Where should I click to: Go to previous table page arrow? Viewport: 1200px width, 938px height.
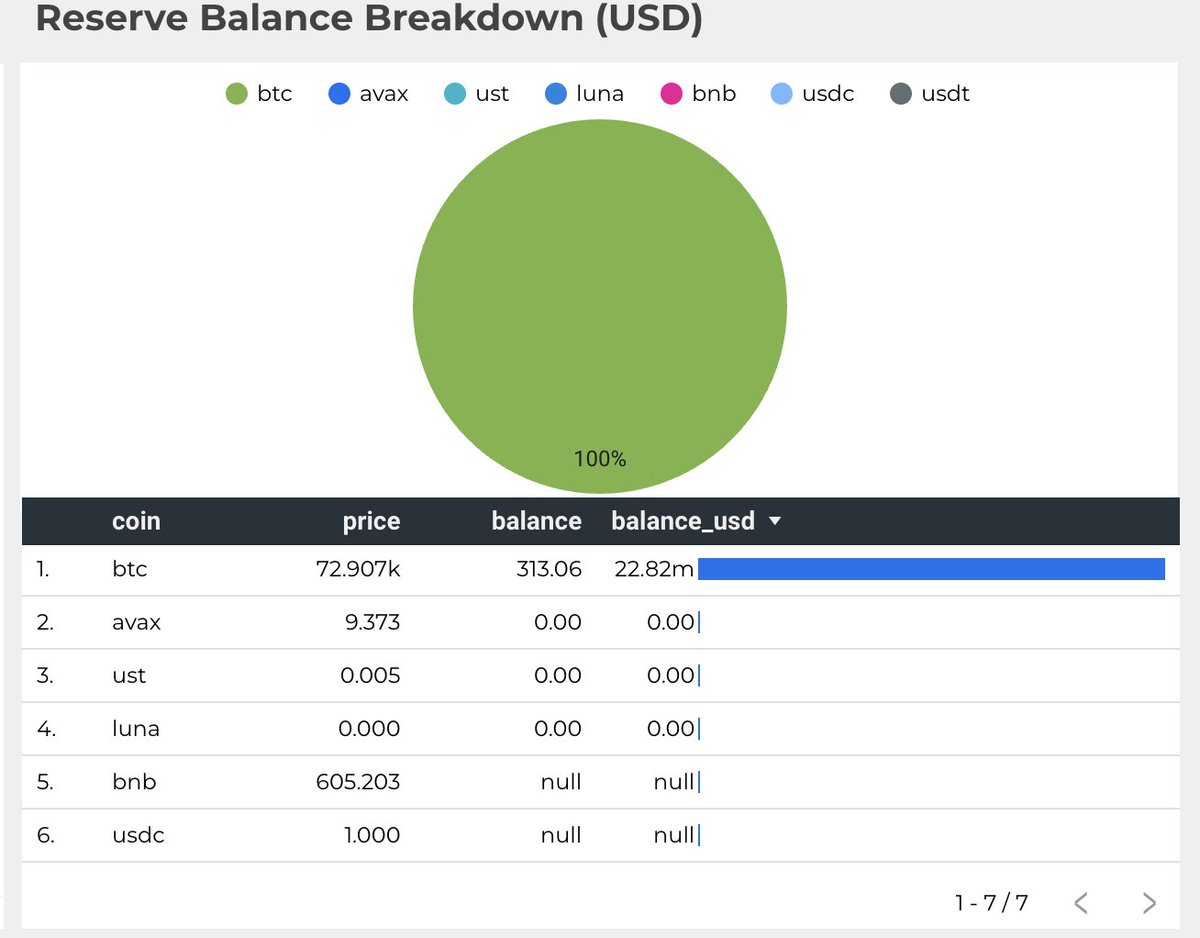tap(1081, 903)
